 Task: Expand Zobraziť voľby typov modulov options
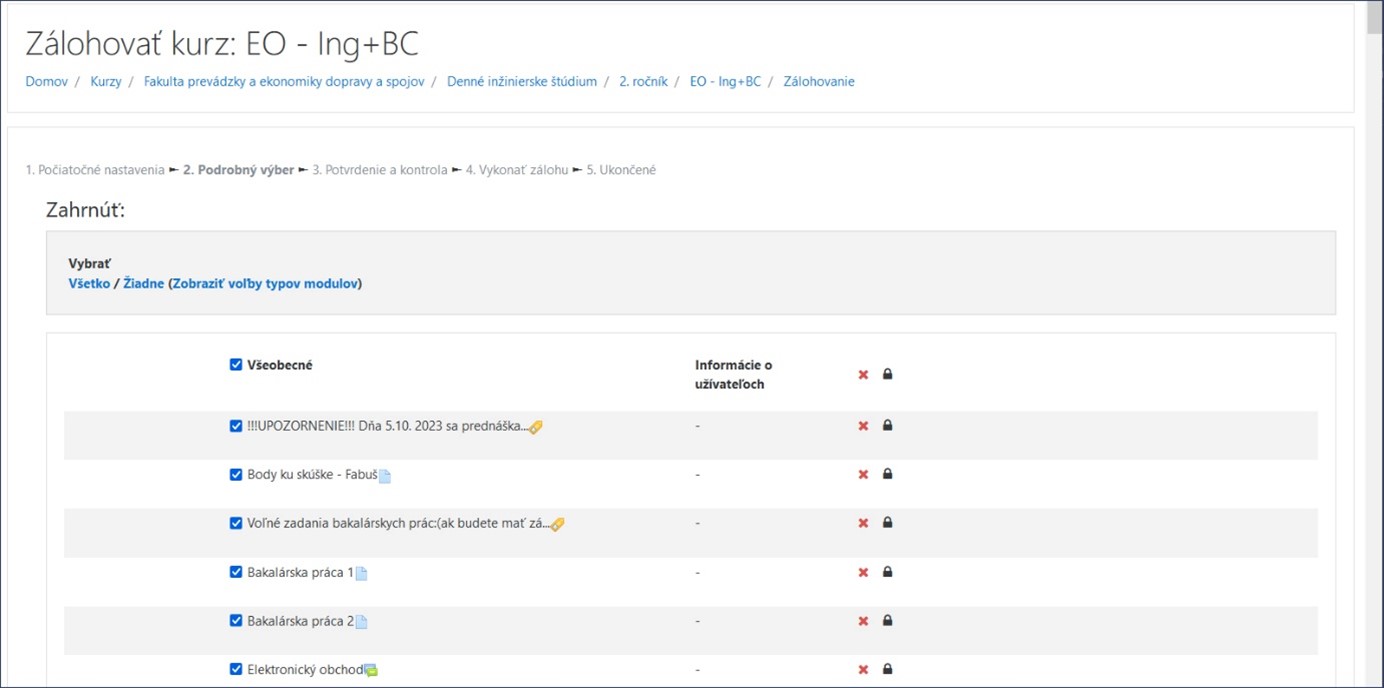[x=265, y=284]
